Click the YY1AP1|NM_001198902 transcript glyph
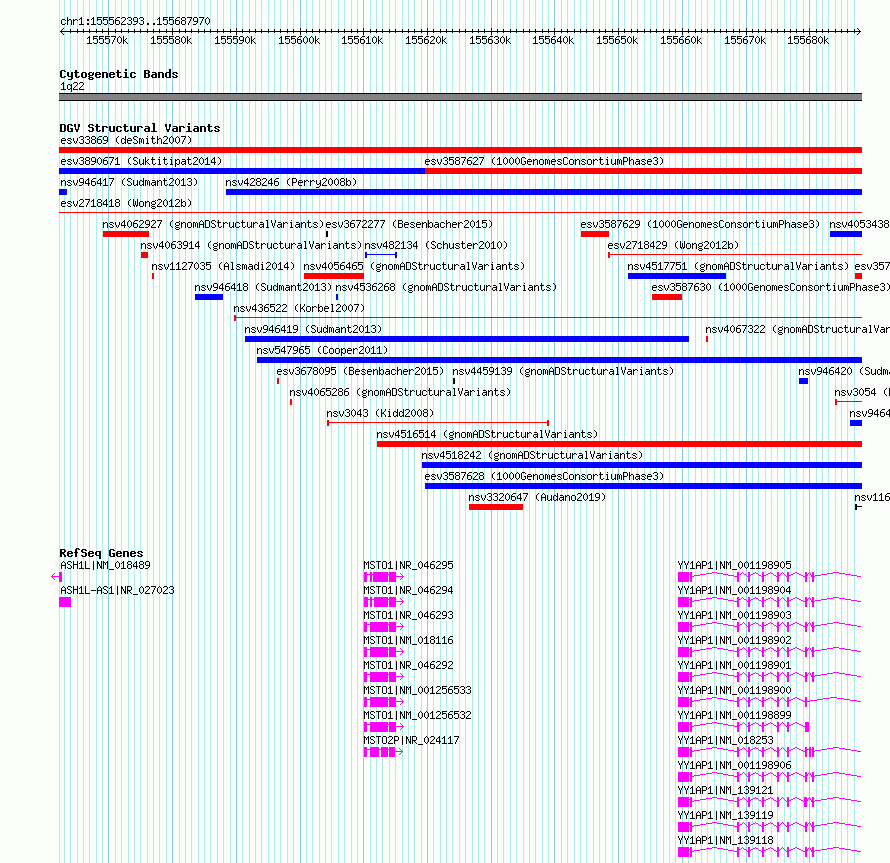The height and width of the screenshot is (863, 890). (x=770, y=652)
